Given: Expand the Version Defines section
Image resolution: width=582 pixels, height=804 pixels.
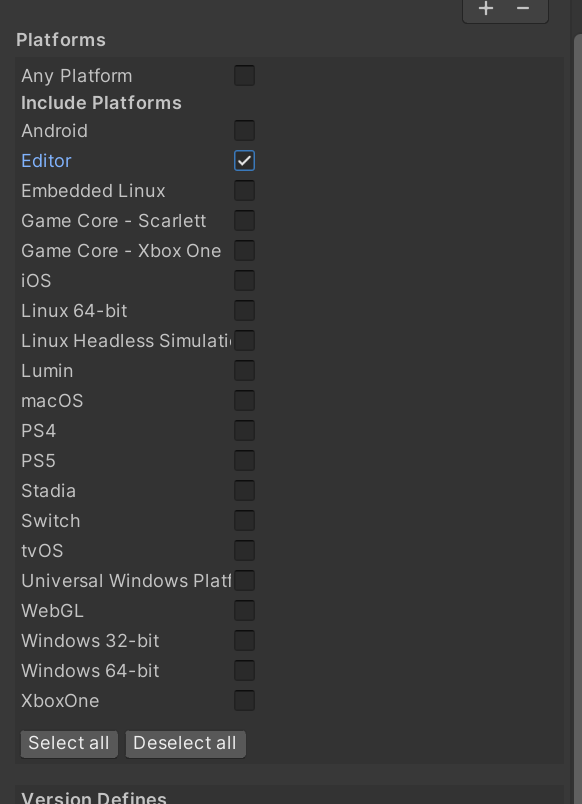Looking at the screenshot, I should [93, 797].
